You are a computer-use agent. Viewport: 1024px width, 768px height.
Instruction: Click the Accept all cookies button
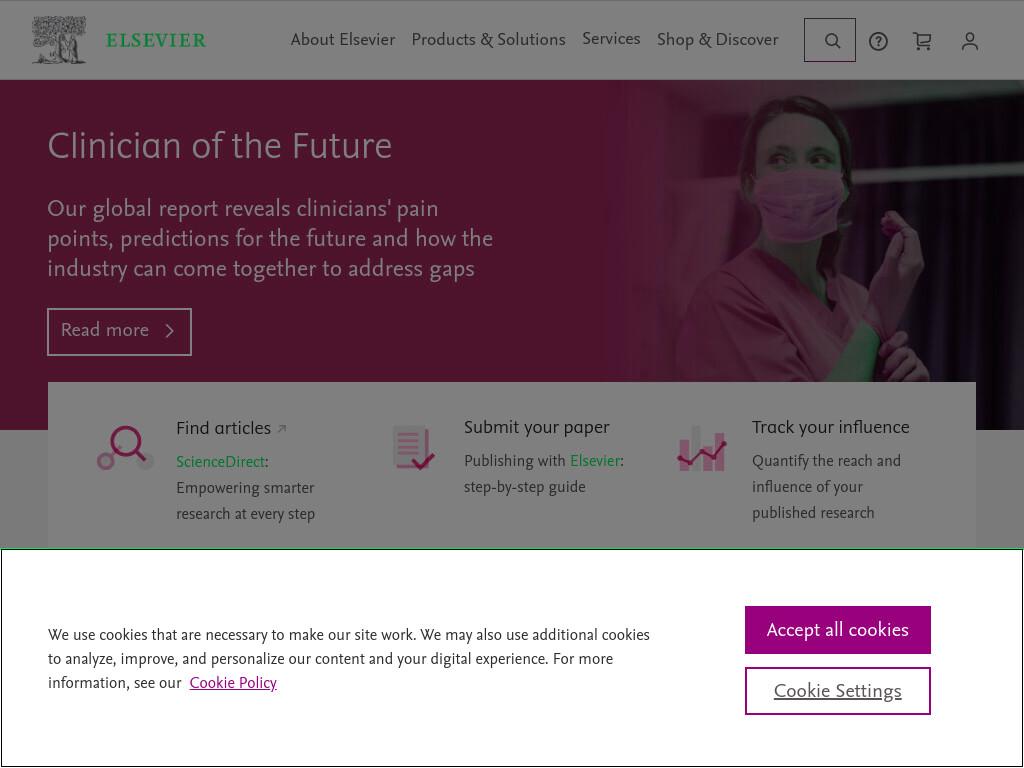coord(837,630)
